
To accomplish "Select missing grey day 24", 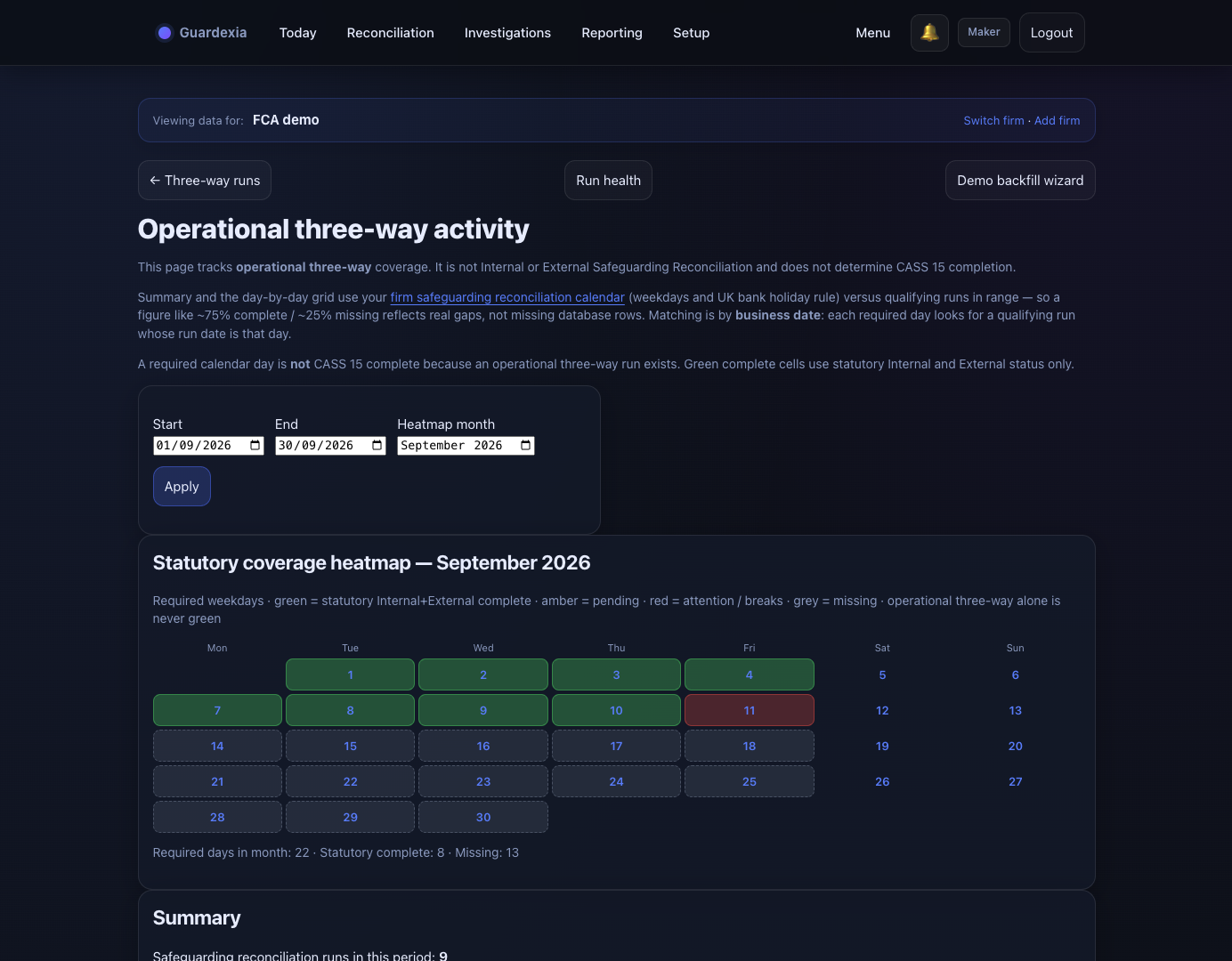I will tap(616, 781).
